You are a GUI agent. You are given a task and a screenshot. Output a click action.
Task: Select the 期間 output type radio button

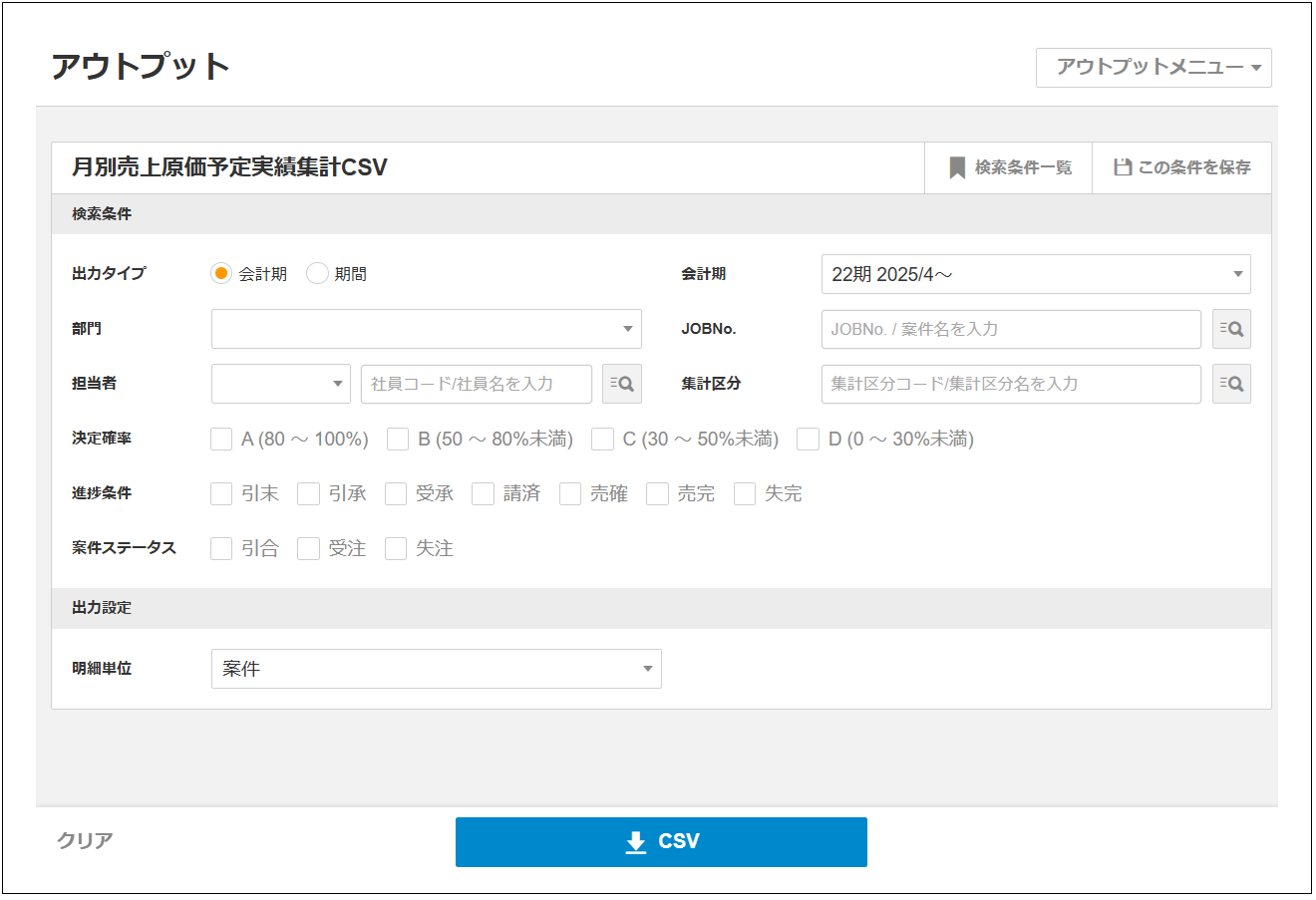[317, 274]
